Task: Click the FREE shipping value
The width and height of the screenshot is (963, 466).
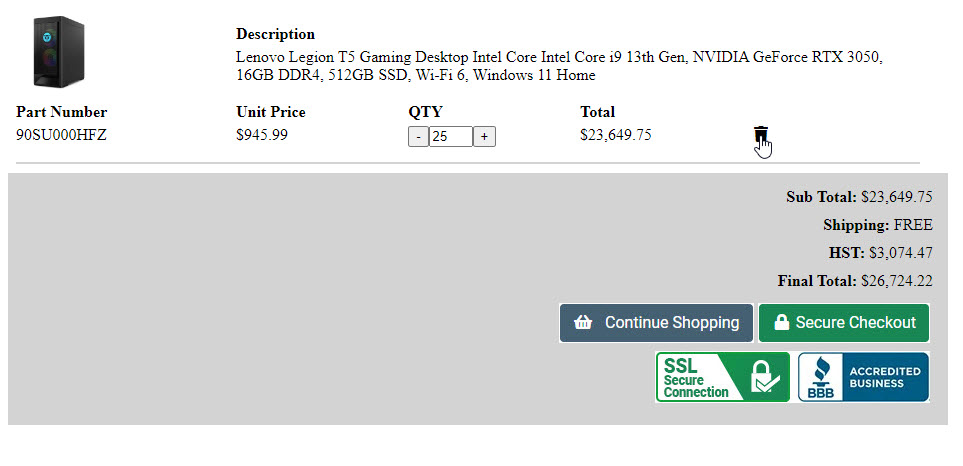Action: [913, 225]
